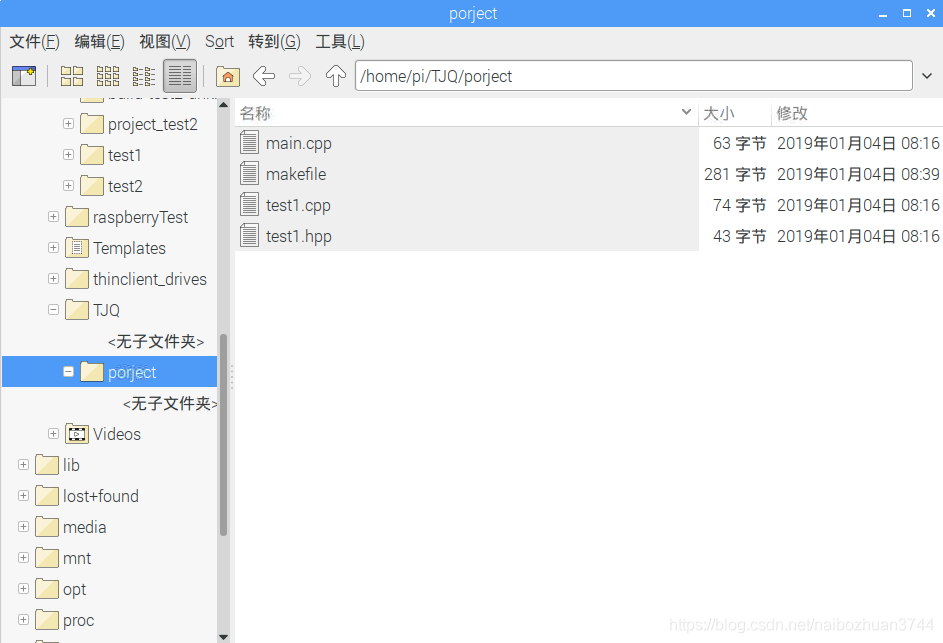Open the 文件 menu
The height and width of the screenshot is (643, 943).
click(34, 42)
